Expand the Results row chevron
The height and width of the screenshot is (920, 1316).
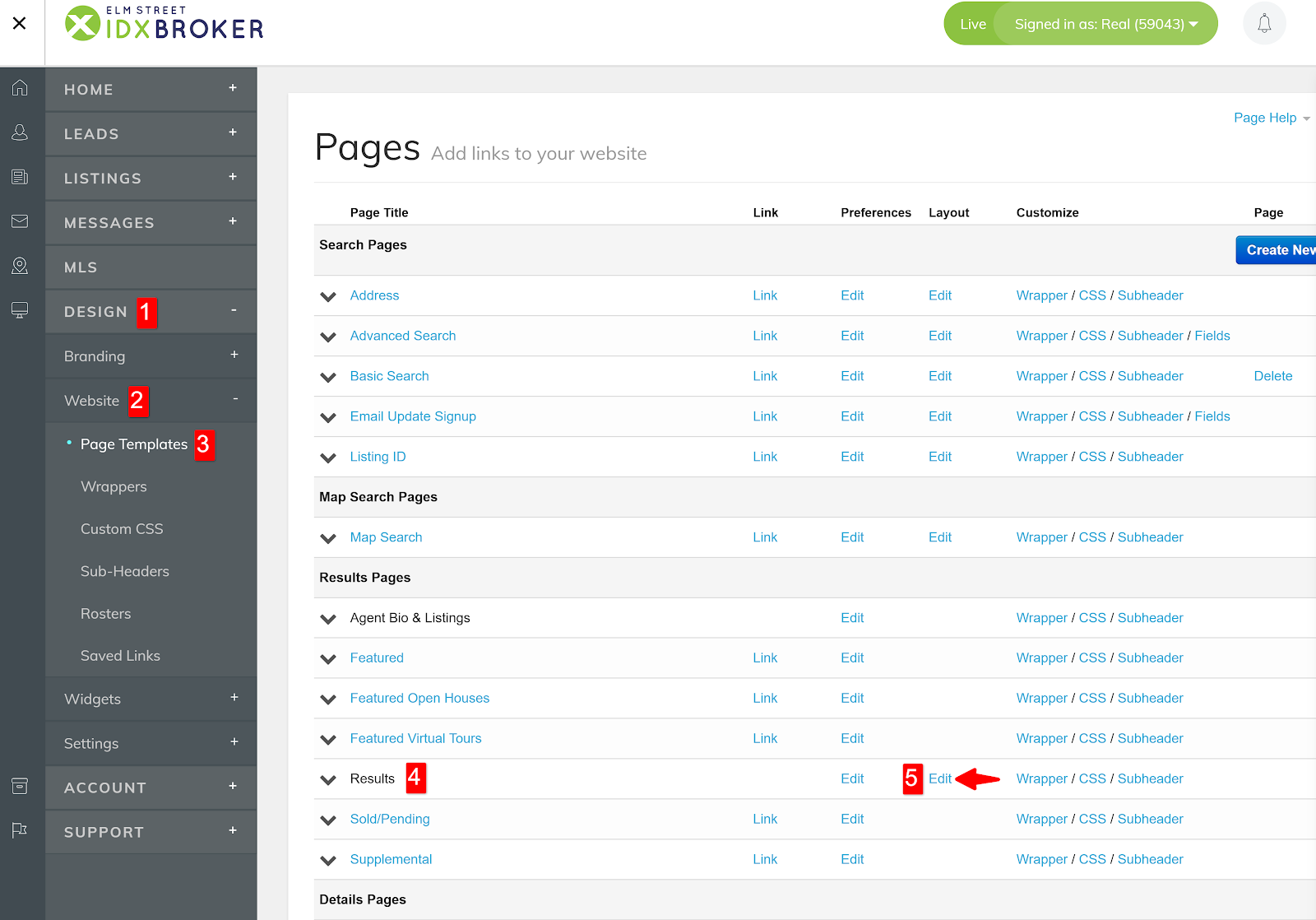pyautogui.click(x=328, y=779)
